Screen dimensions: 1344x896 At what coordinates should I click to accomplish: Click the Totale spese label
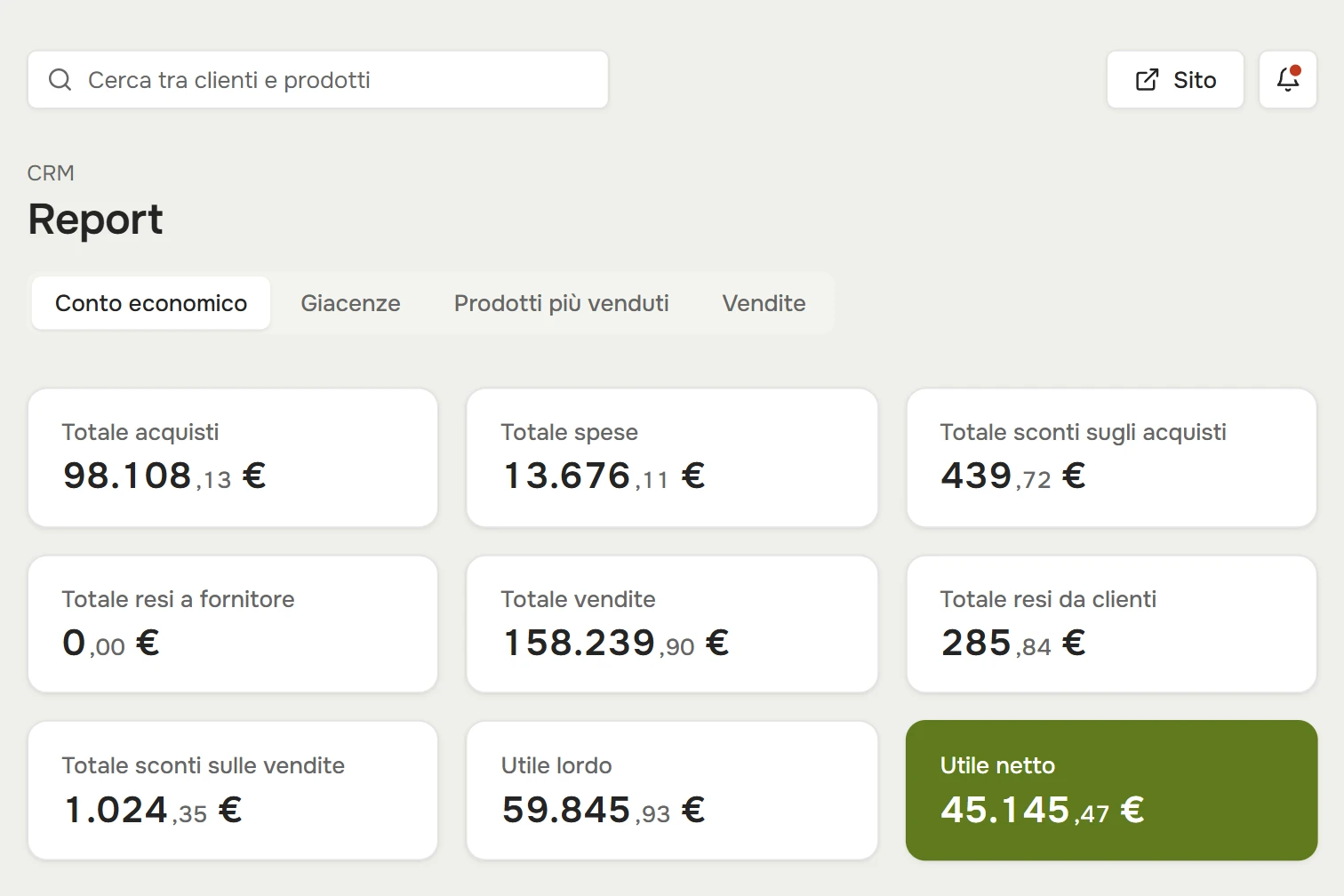coord(569,432)
